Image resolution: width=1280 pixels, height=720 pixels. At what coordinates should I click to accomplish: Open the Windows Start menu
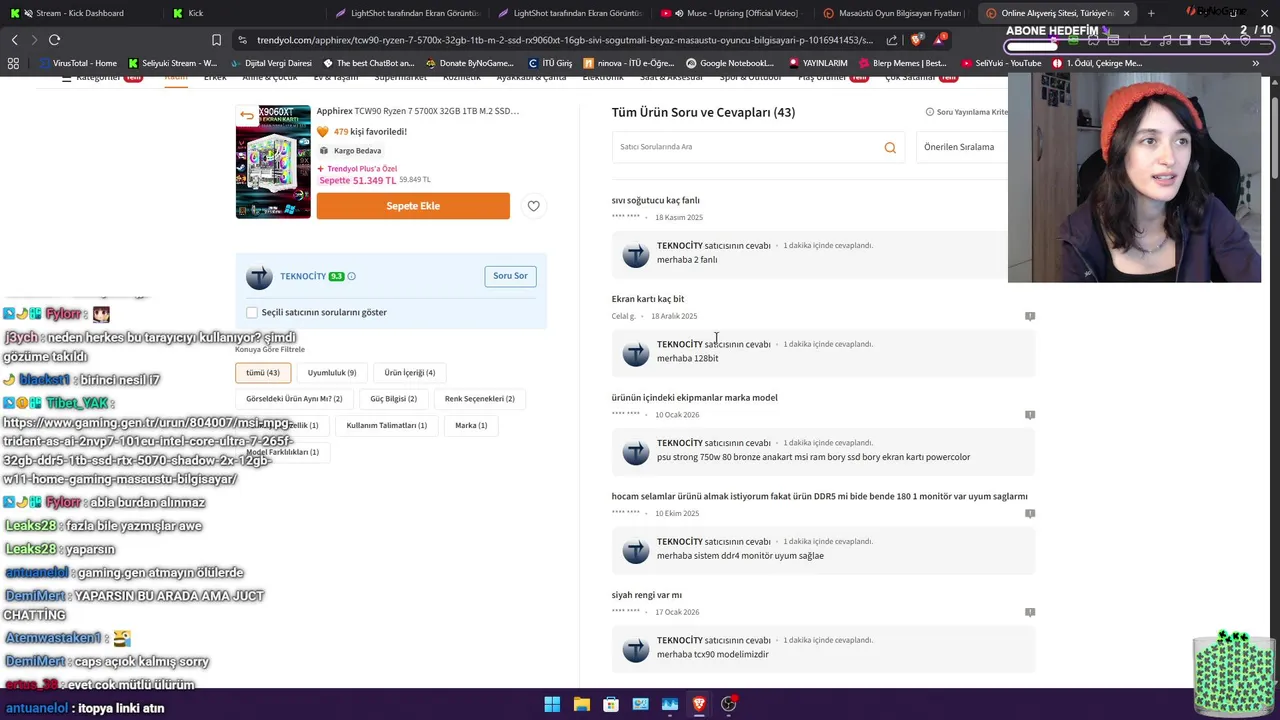(552, 704)
